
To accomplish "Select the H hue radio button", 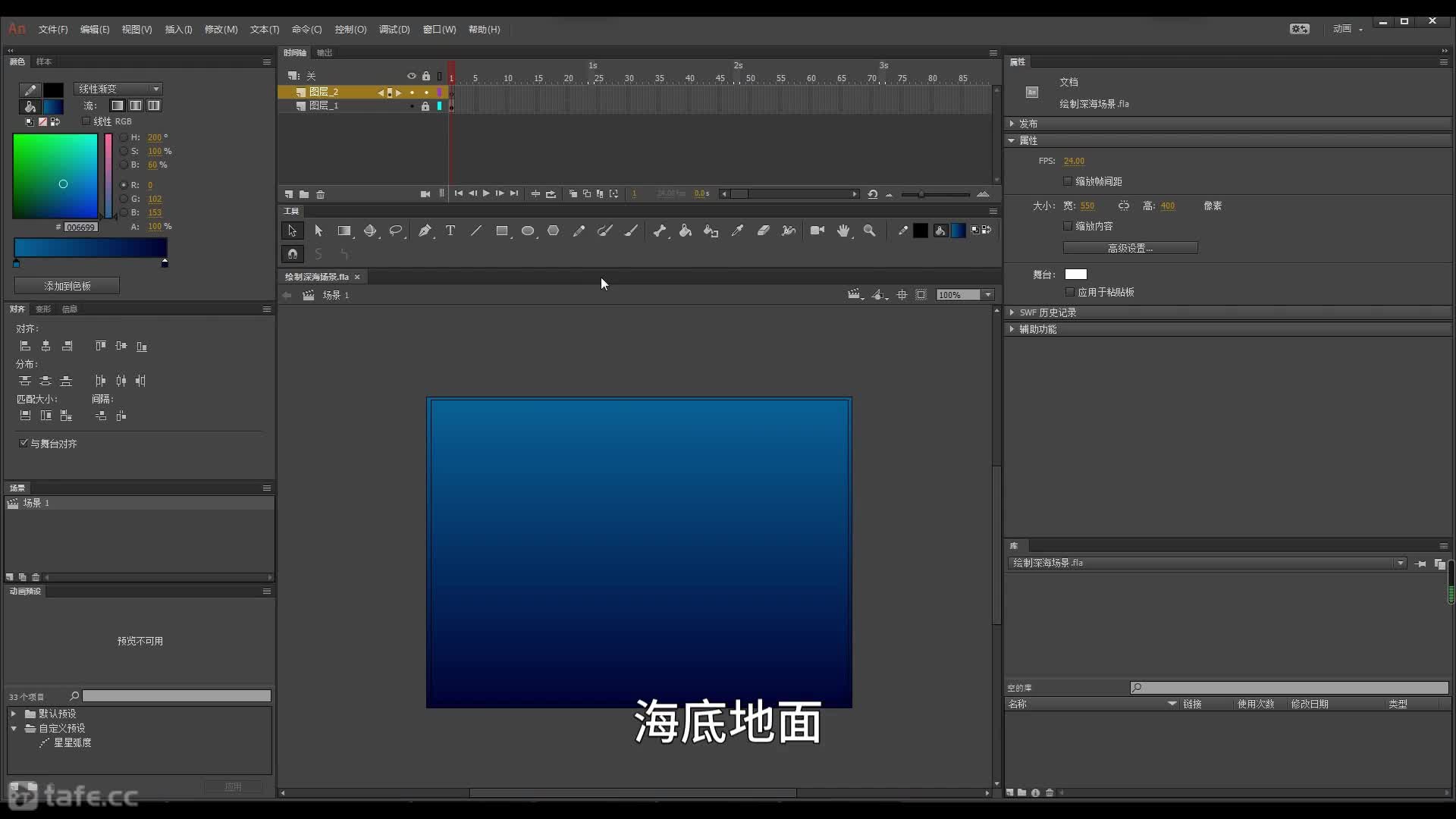I will (124, 137).
